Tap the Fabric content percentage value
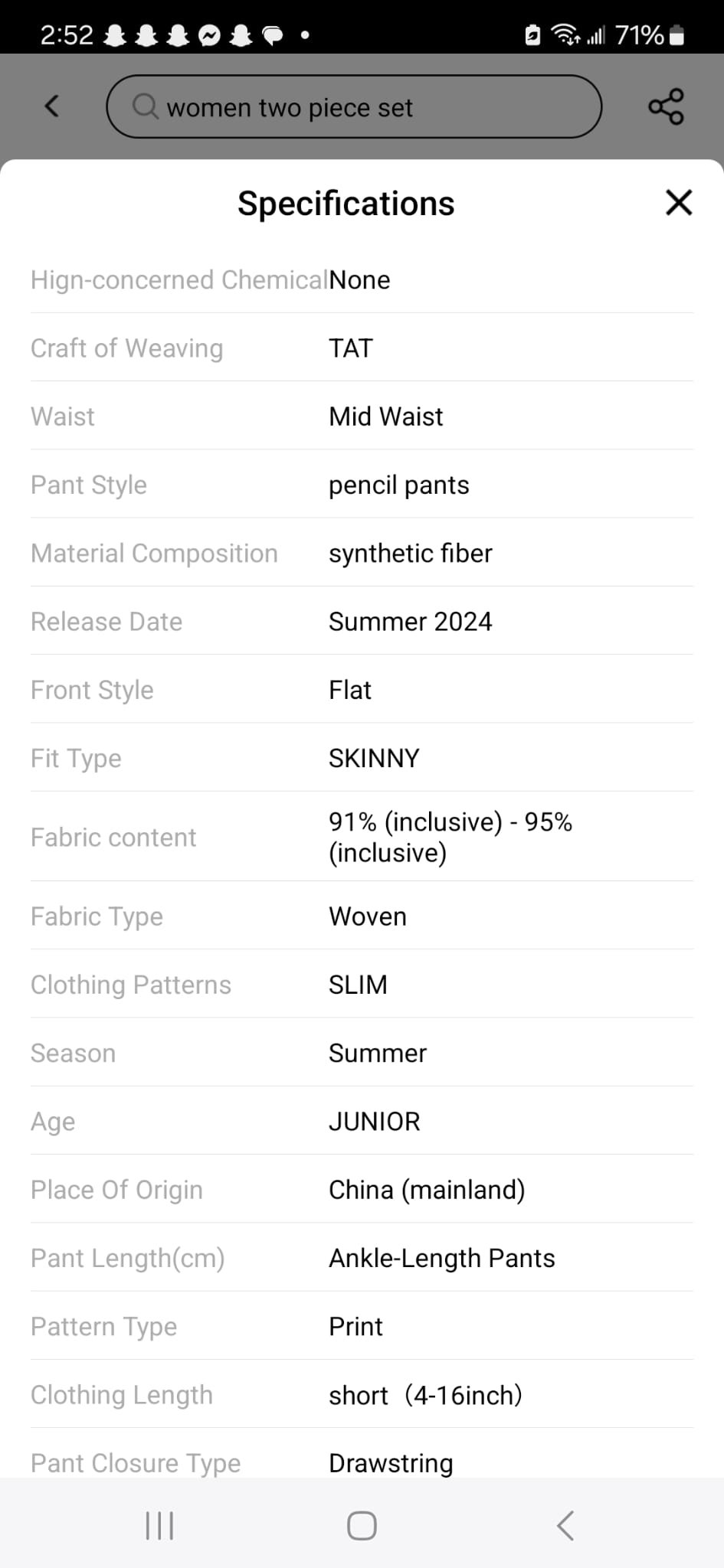This screenshot has height=1568, width=724. [x=450, y=837]
